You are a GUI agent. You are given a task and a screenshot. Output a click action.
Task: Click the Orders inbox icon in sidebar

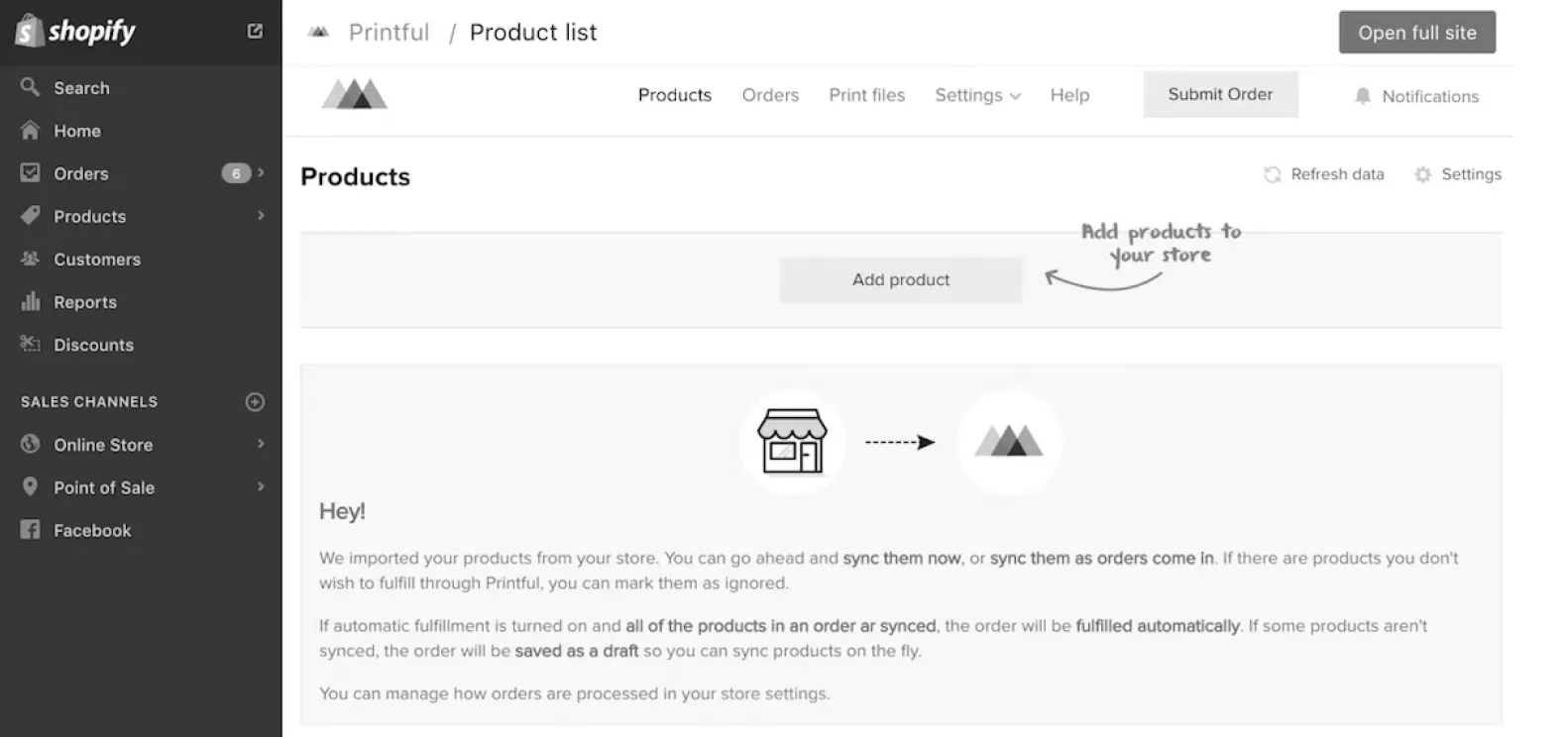point(30,172)
